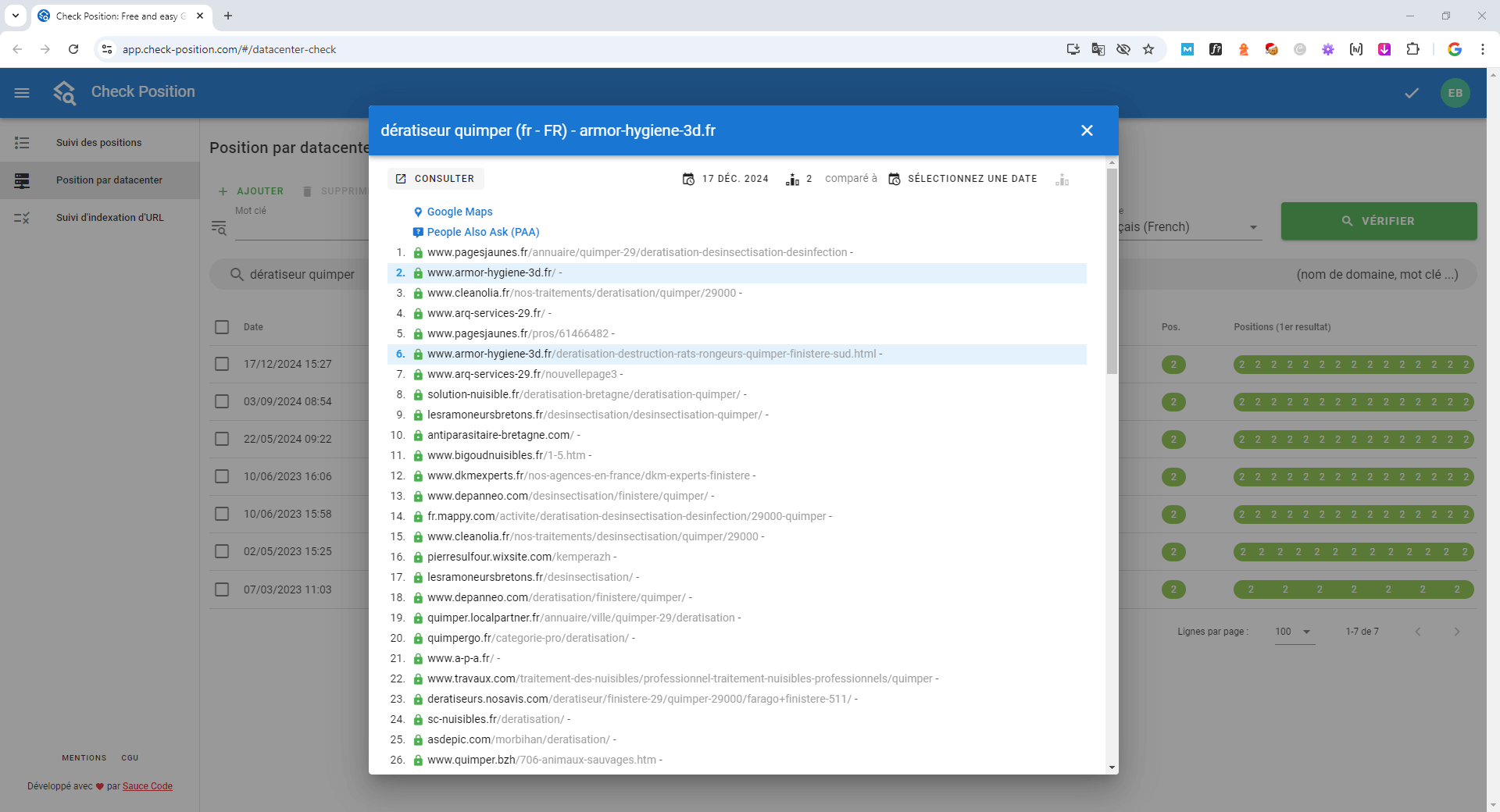Click the VÉRIFIER button
Viewport: 1500px width, 812px height.
(x=1379, y=221)
